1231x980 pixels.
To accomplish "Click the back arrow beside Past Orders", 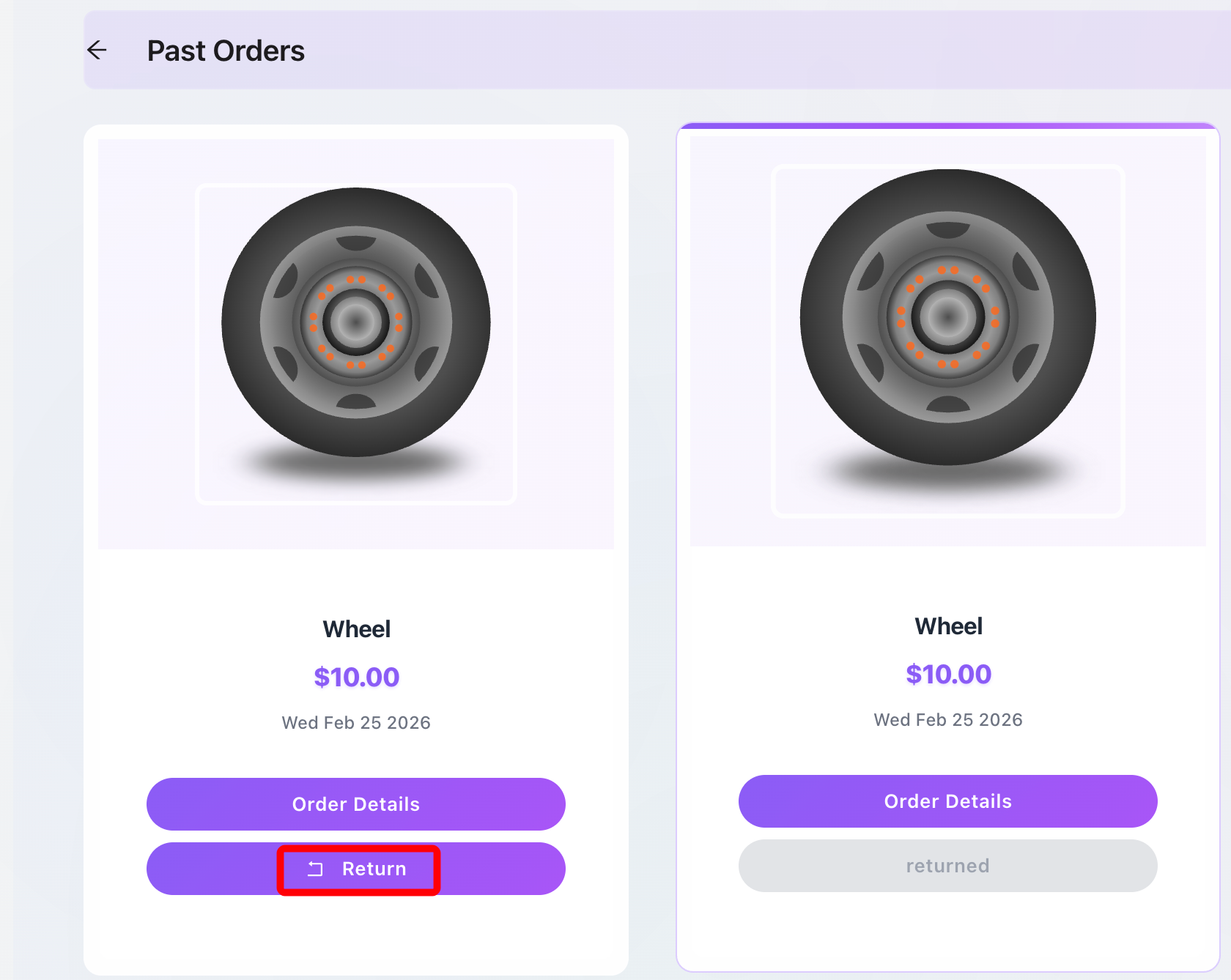I will (97, 50).
